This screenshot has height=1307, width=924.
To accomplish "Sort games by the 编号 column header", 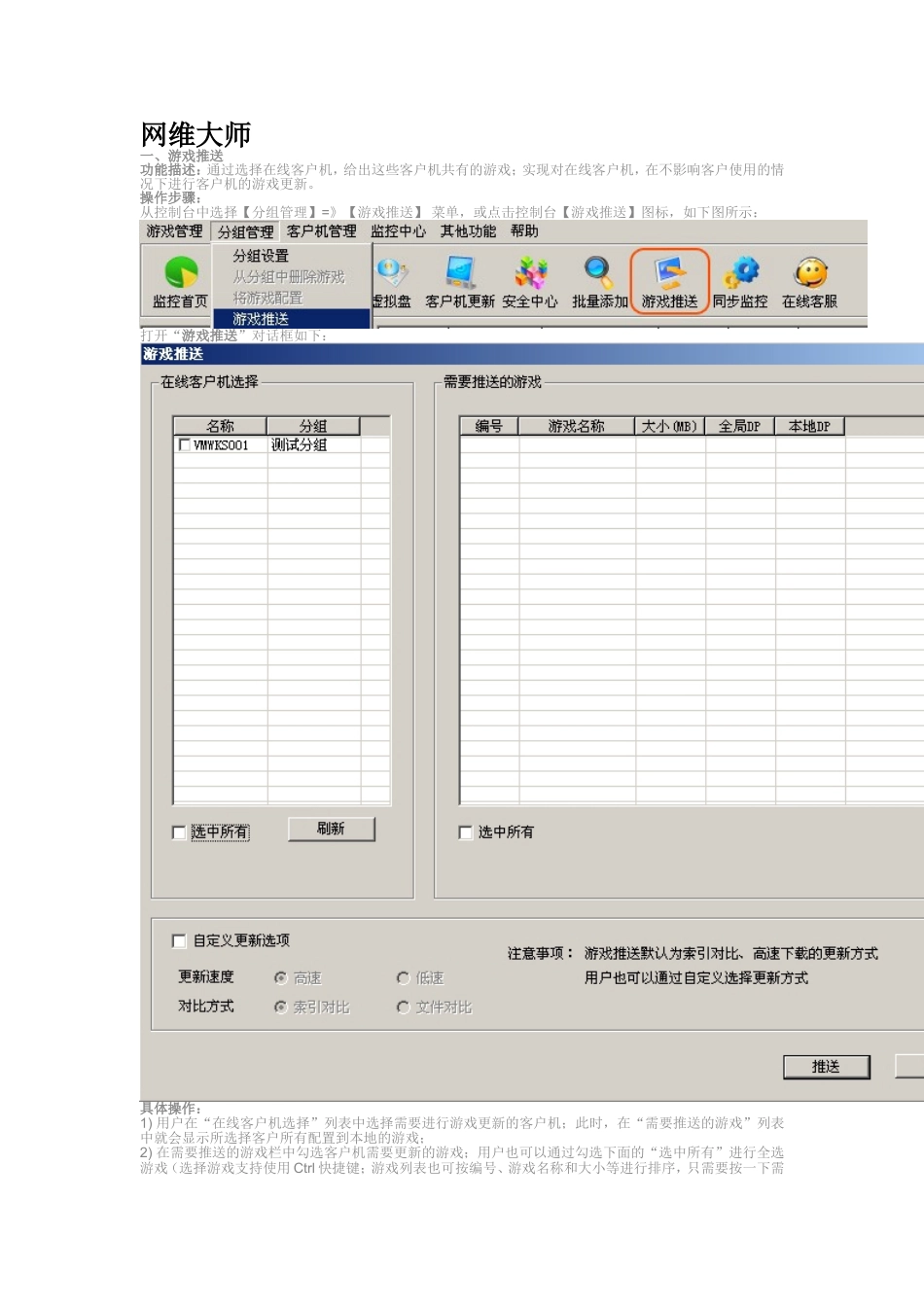I will click(x=489, y=426).
